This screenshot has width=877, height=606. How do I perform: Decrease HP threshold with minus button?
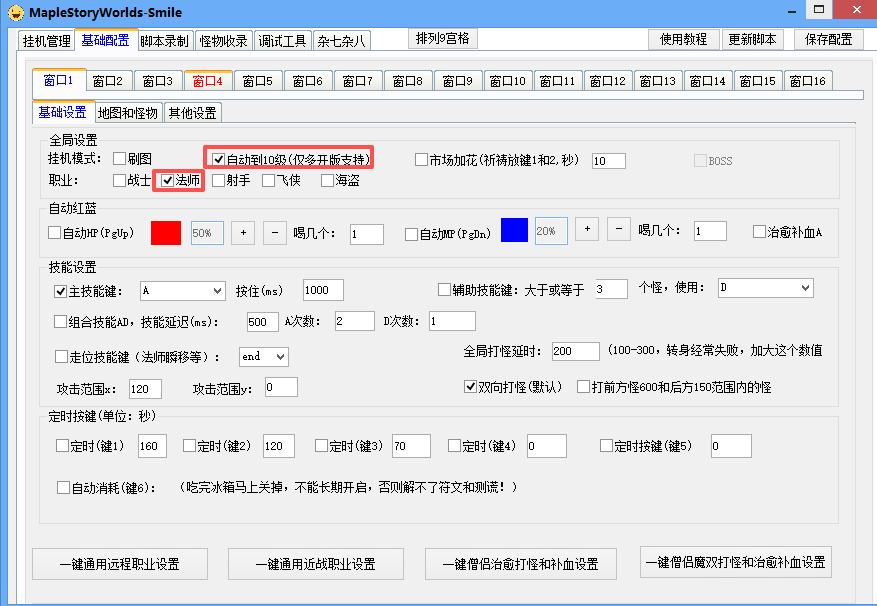[275, 233]
